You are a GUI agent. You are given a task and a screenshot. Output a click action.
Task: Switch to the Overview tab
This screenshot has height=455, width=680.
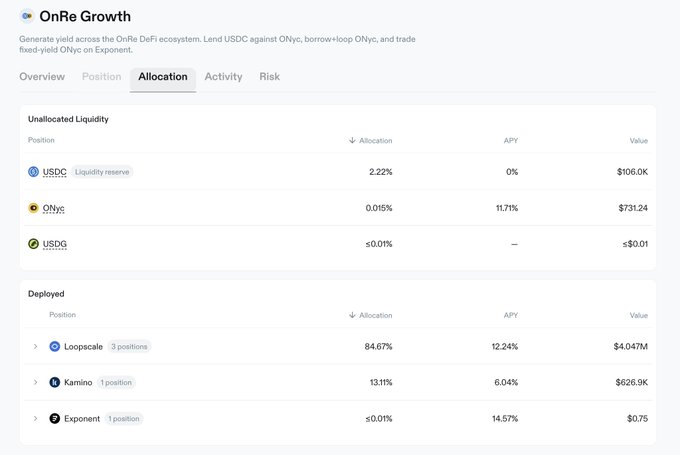42,76
